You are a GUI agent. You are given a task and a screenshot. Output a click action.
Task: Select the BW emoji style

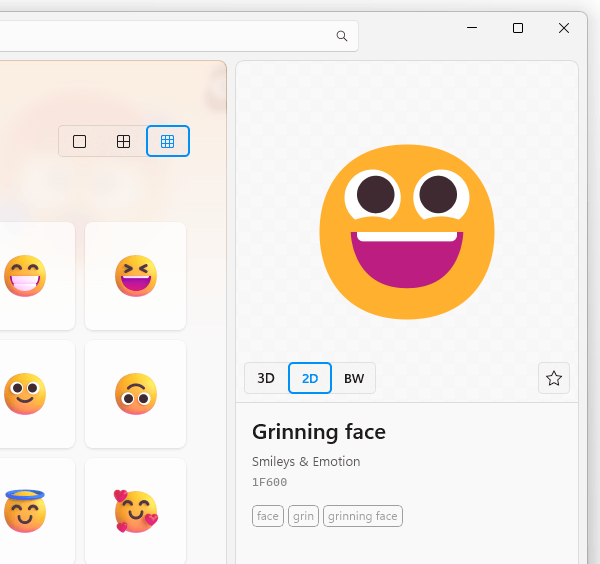coord(354,378)
